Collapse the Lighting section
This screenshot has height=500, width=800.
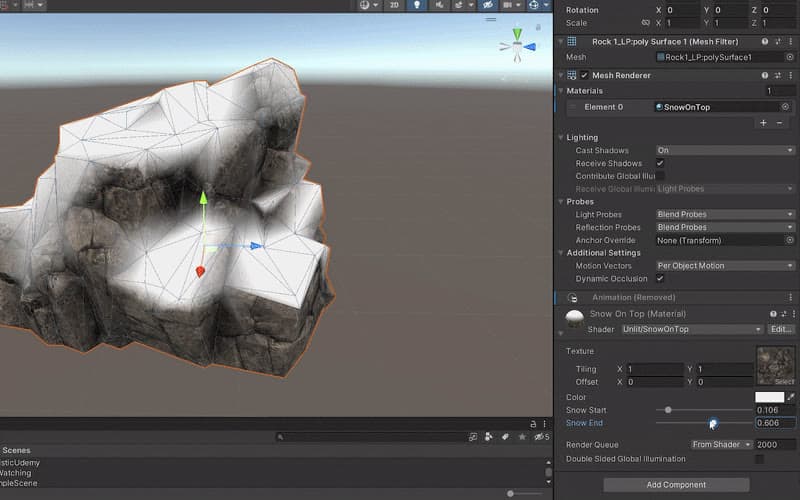561,138
